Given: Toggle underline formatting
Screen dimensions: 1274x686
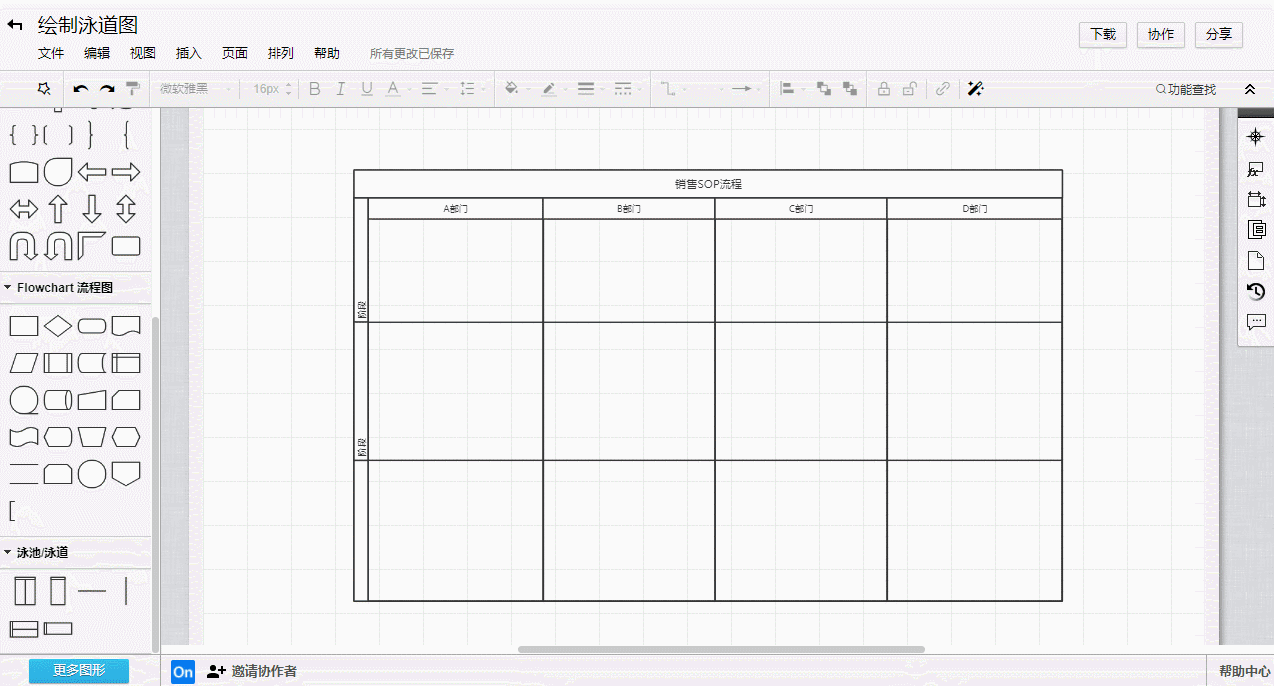Looking at the screenshot, I should point(367,89).
